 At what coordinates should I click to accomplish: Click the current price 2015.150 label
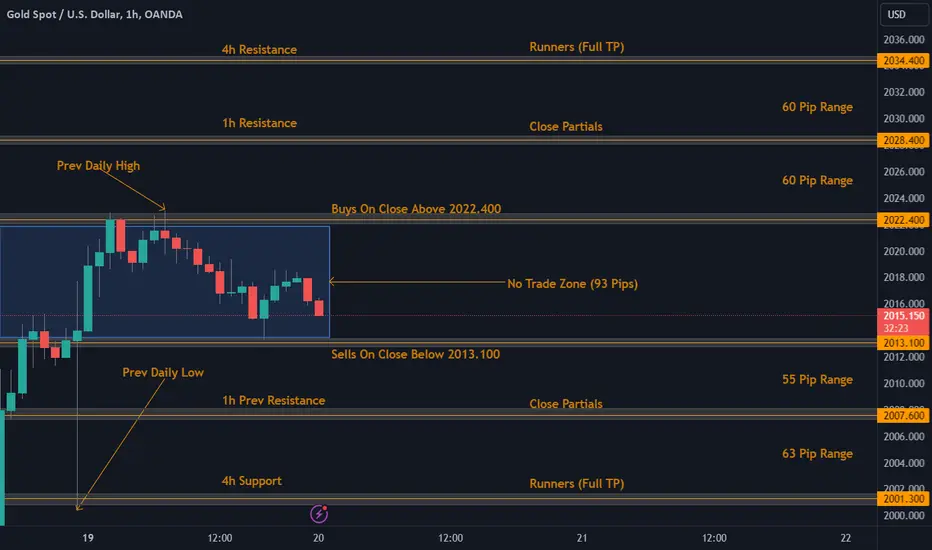pos(903,322)
